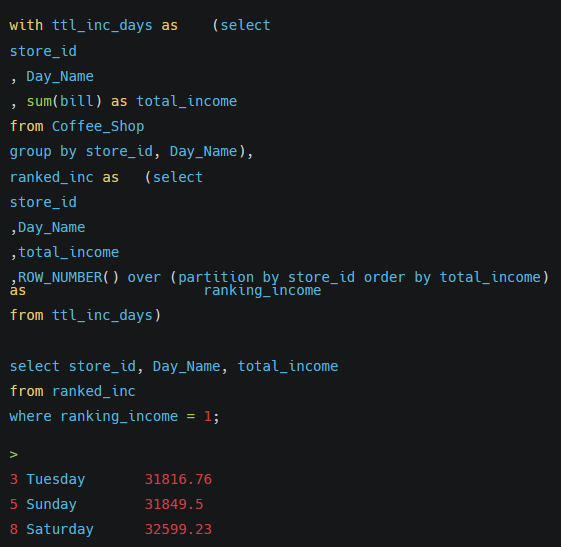Click the Tuesday result row
The width and height of the screenshot is (561, 547).
[111, 479]
